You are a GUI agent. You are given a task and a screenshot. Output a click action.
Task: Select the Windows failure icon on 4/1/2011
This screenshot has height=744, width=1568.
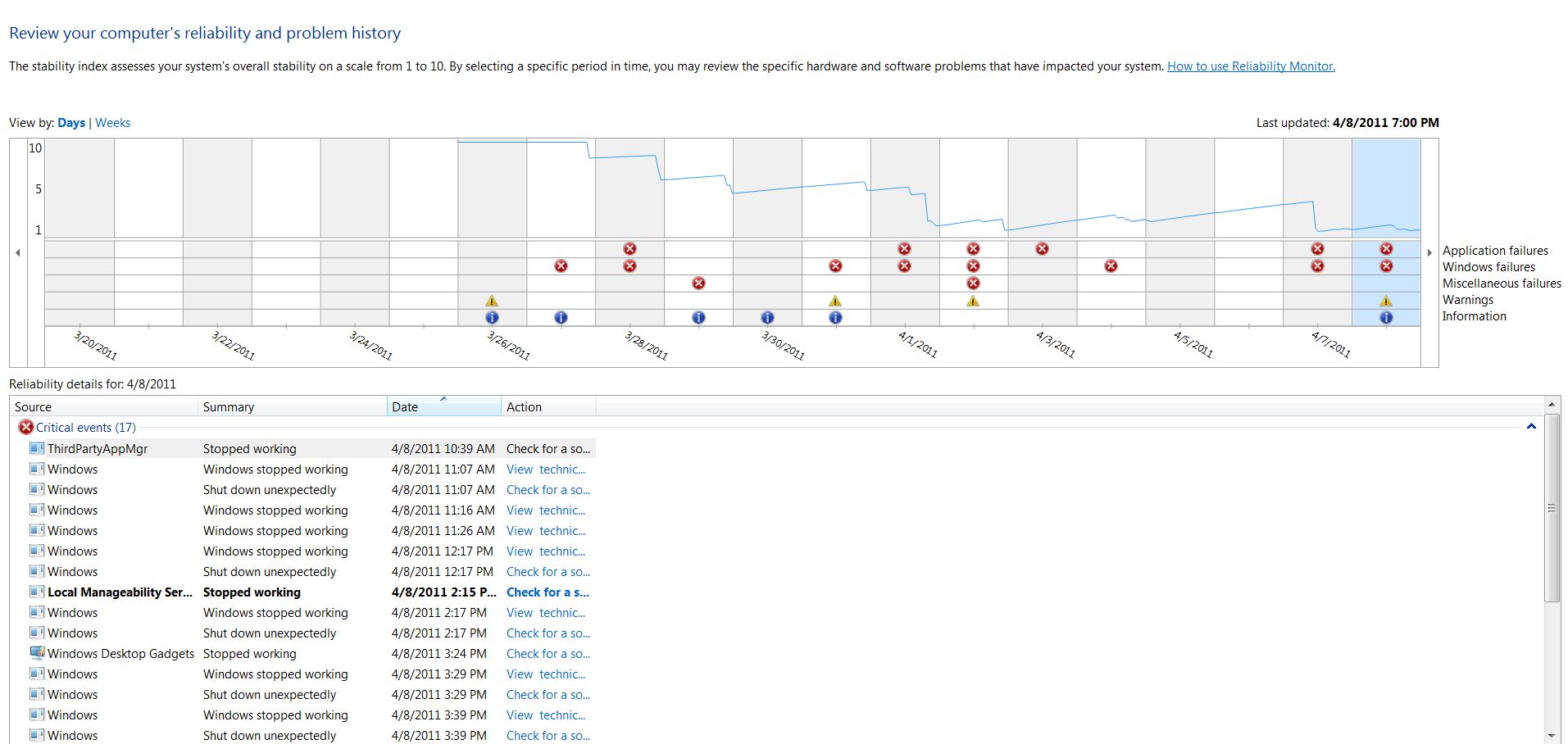(904, 265)
